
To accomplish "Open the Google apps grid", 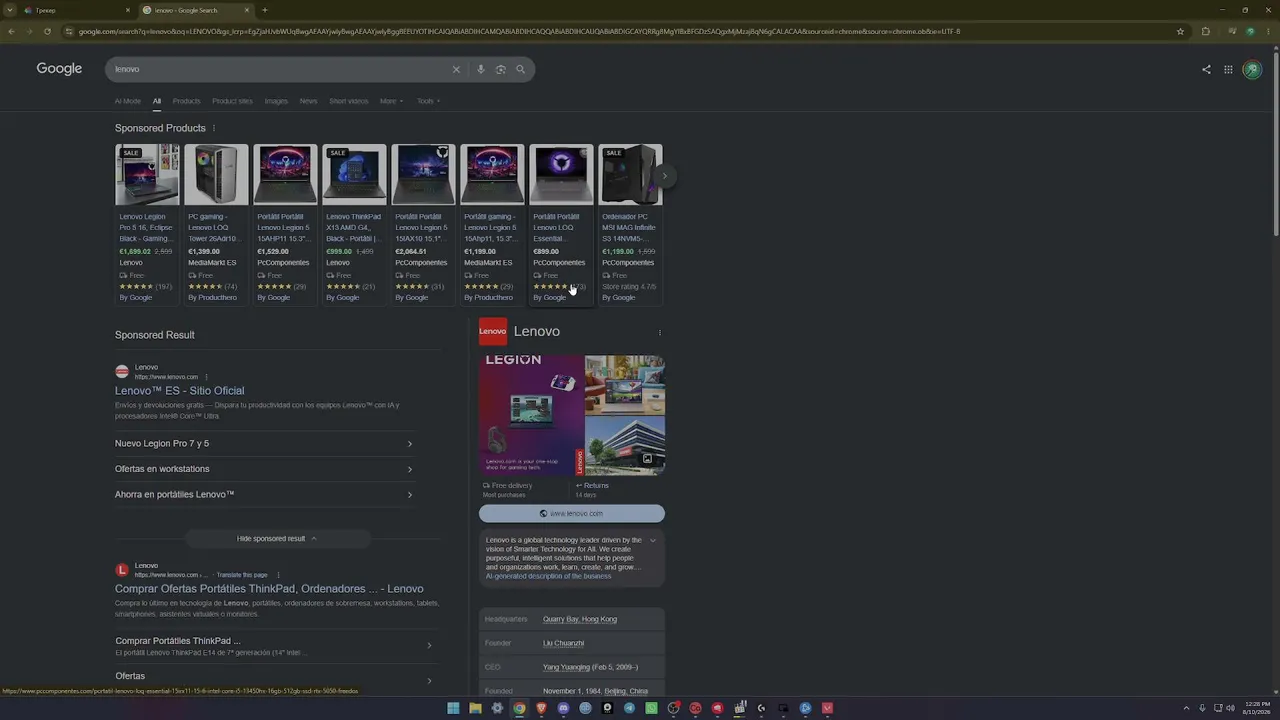I will tap(1228, 69).
